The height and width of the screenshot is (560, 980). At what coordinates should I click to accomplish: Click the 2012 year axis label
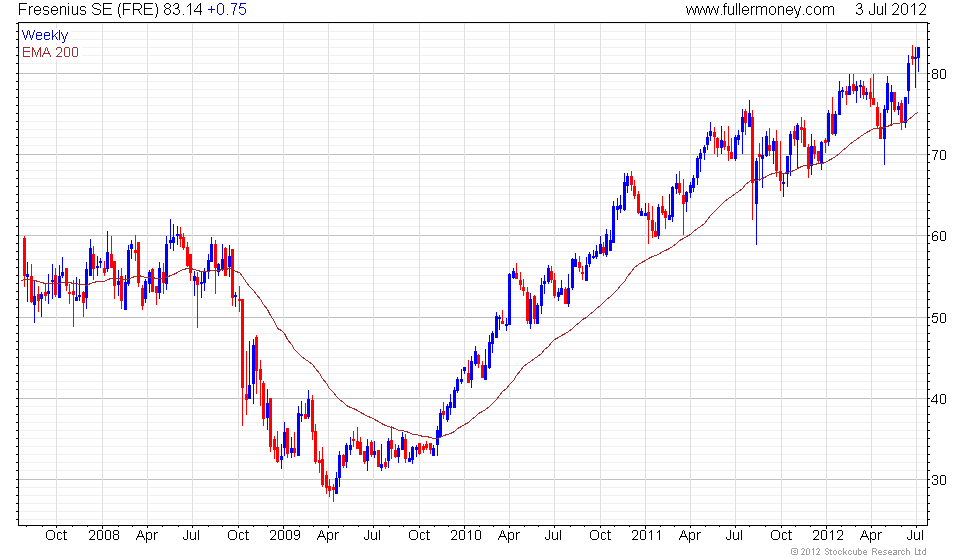[x=828, y=536]
